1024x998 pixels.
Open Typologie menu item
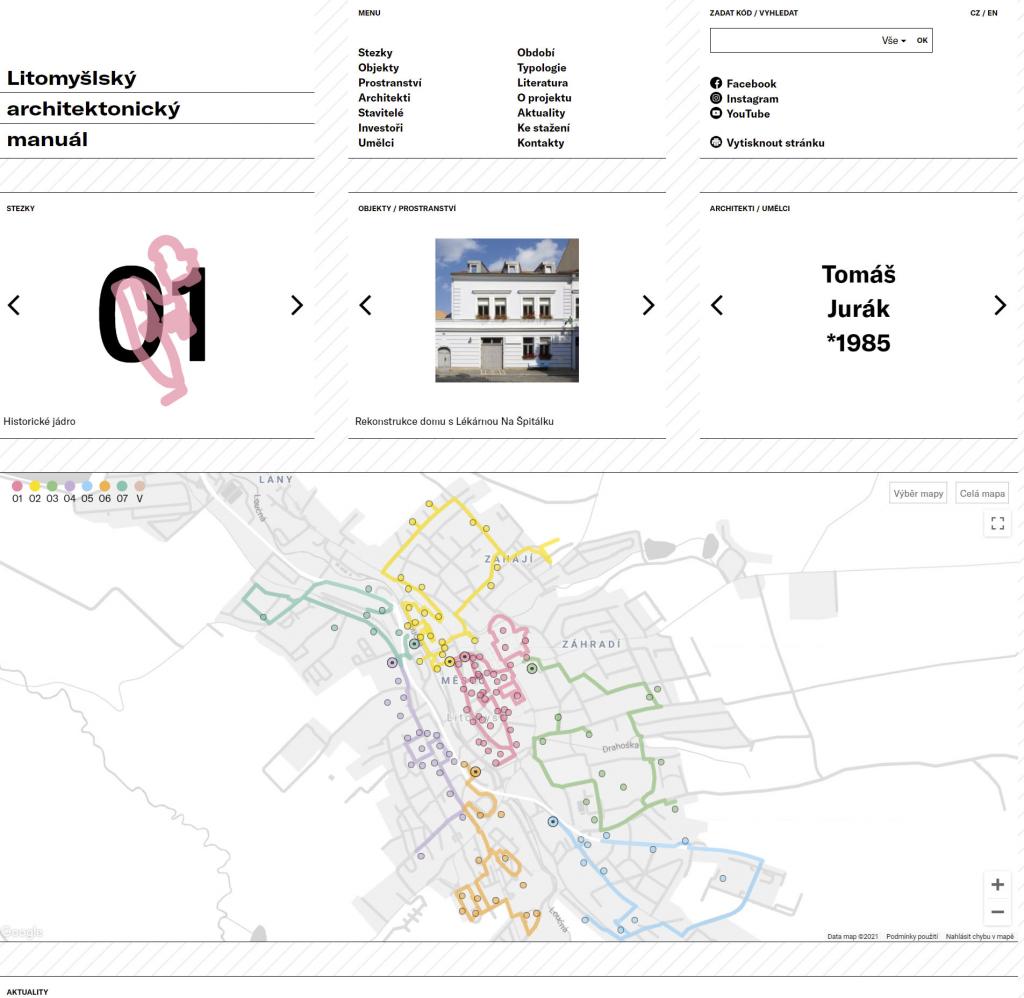click(541, 68)
